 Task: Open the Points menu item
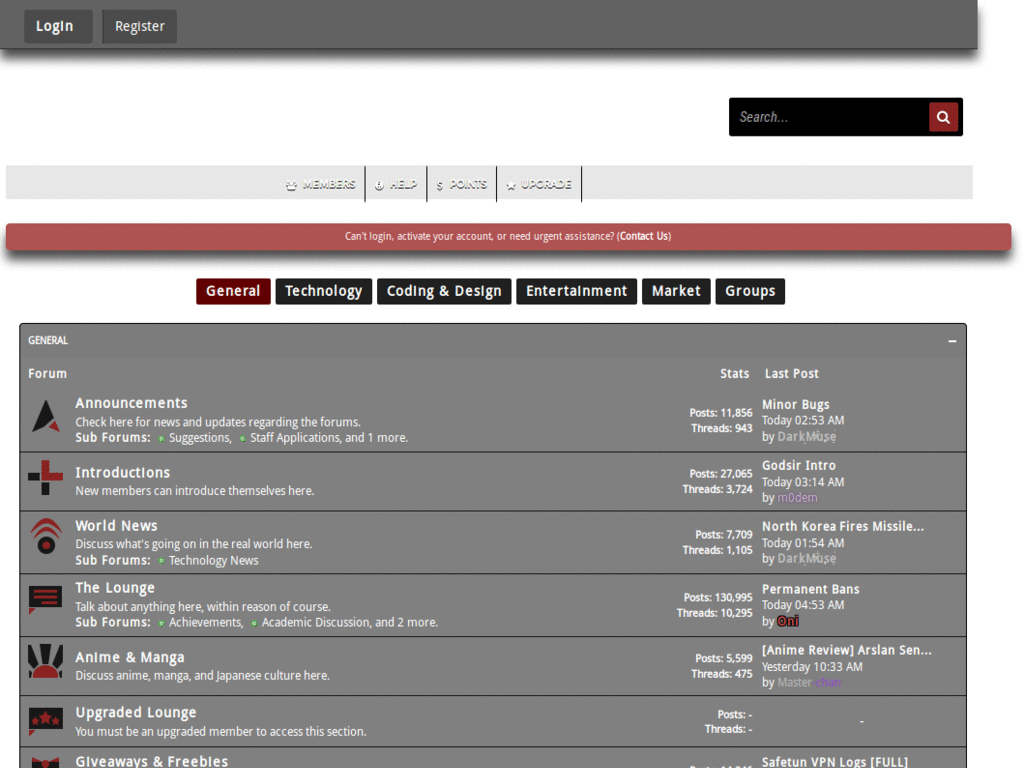pos(462,185)
